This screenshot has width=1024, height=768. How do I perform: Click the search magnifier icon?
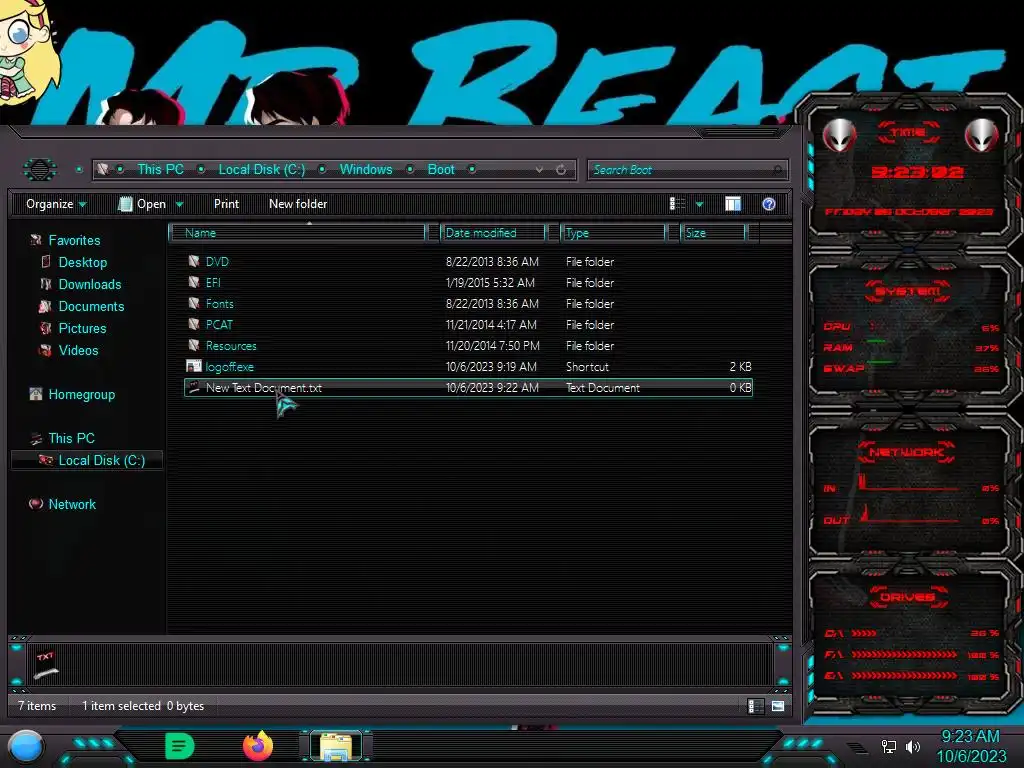click(777, 170)
